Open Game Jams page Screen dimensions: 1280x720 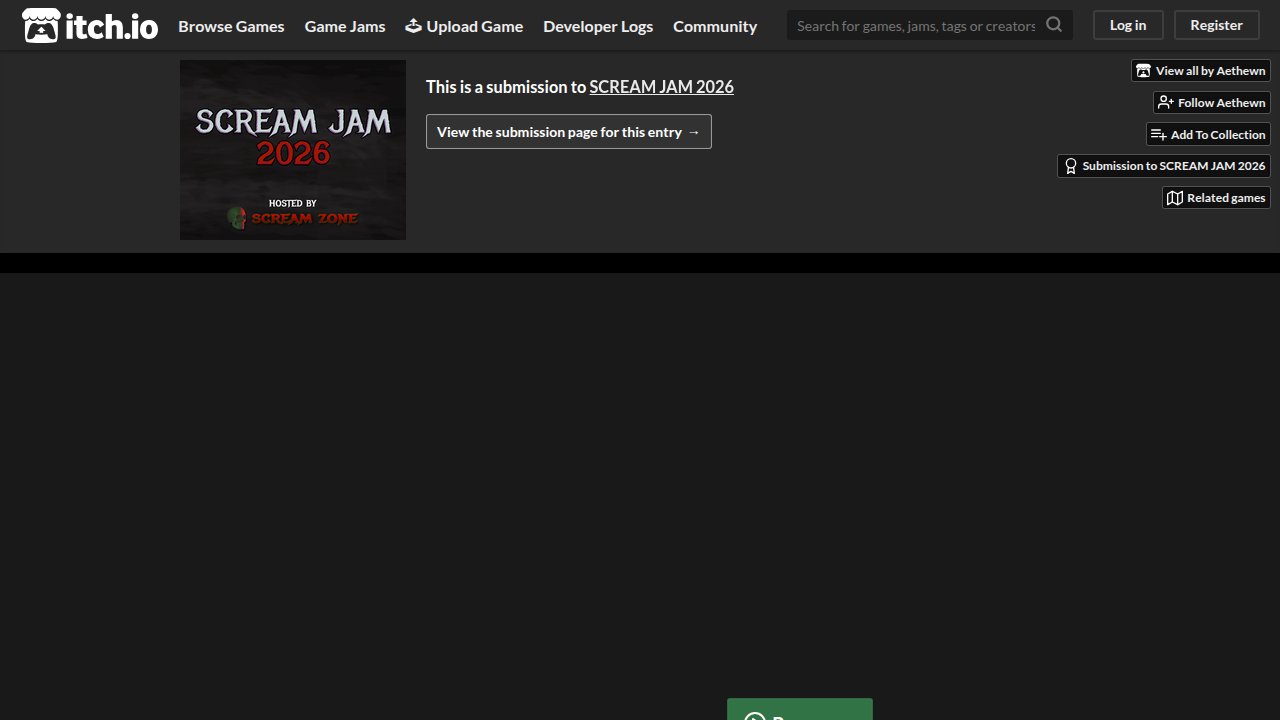(345, 26)
